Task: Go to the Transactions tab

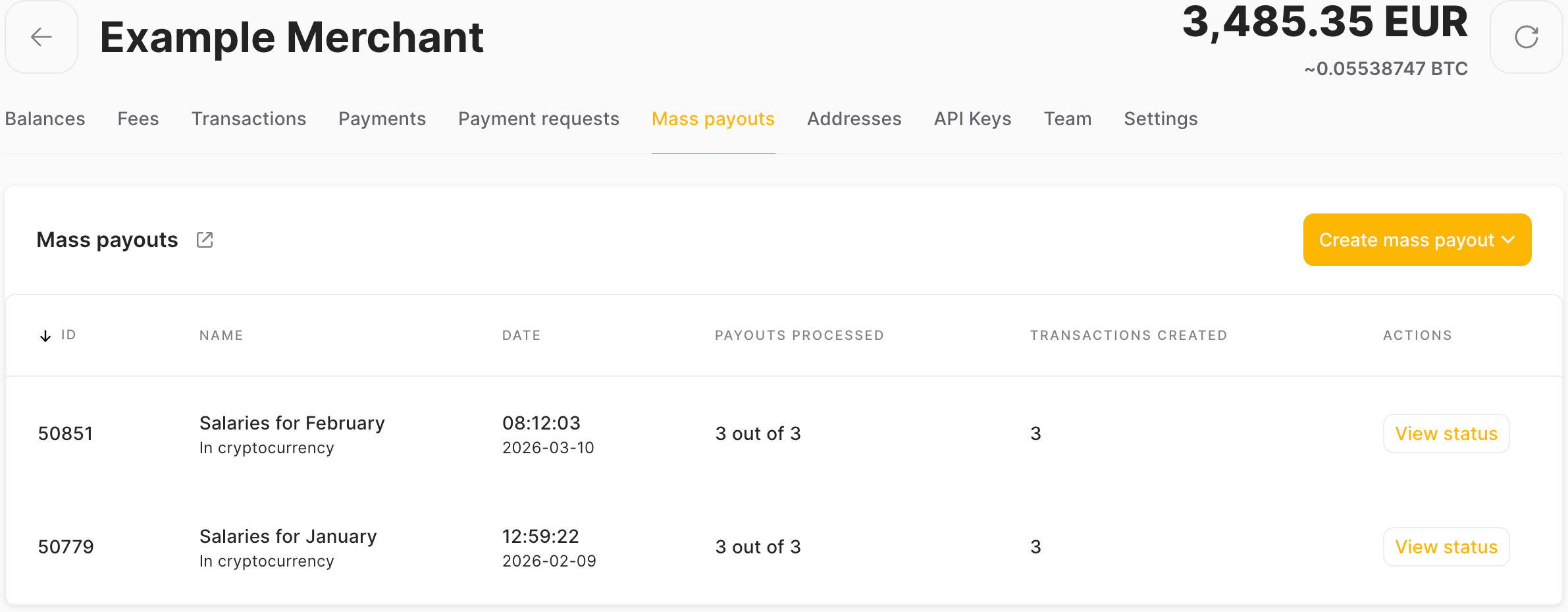Action: pos(249,119)
